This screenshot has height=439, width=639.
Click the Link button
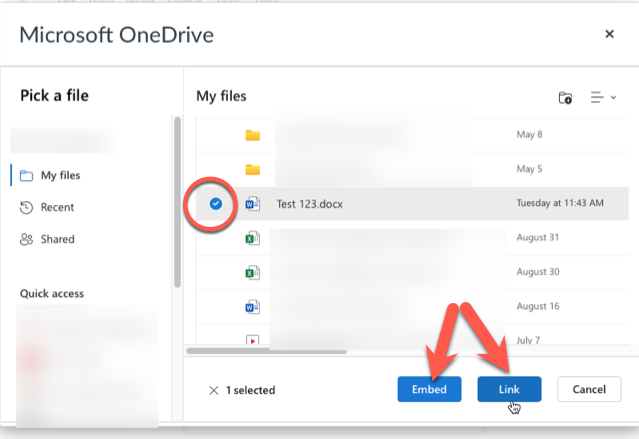pyautogui.click(x=509, y=389)
